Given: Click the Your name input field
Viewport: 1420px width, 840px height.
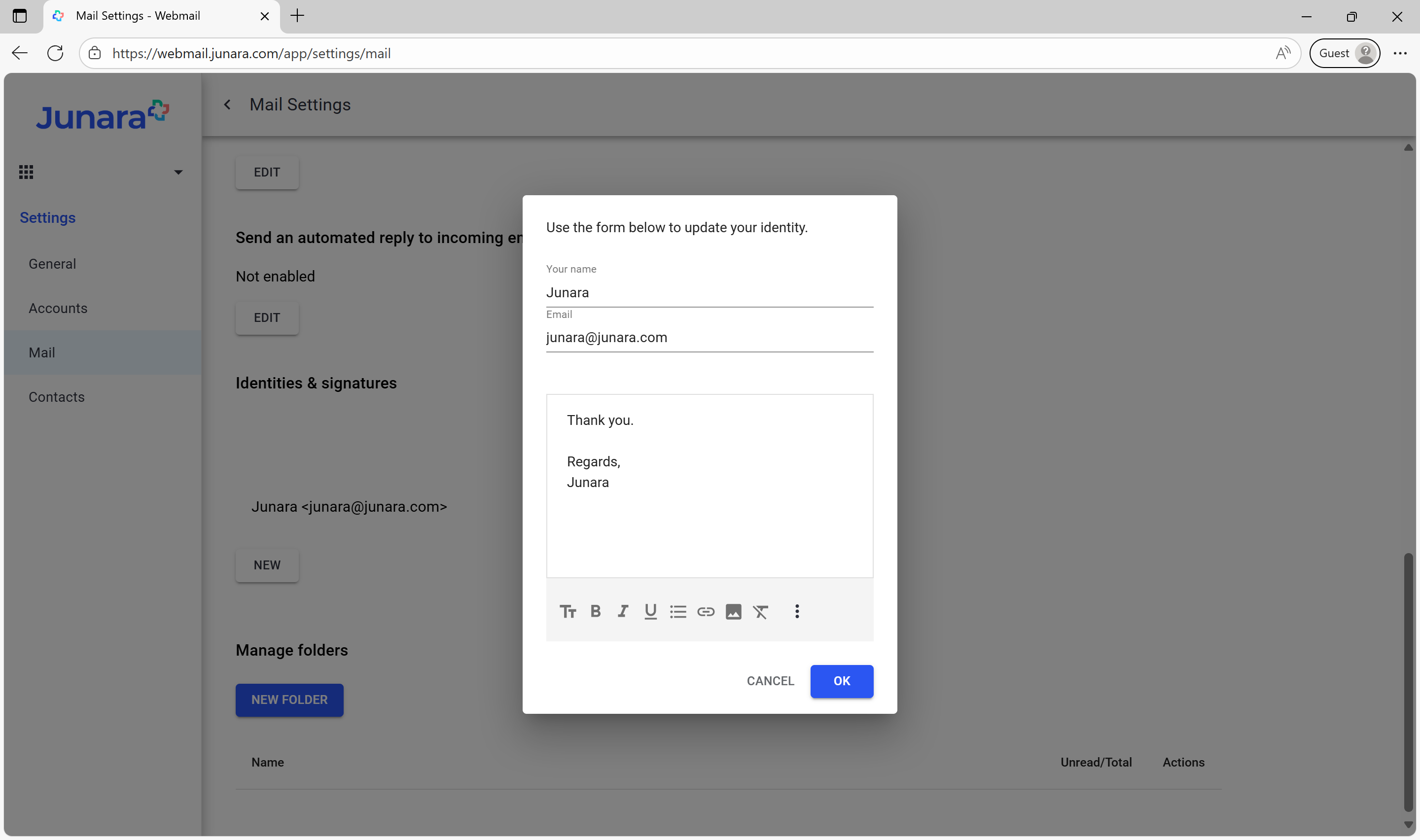Looking at the screenshot, I should [710, 293].
